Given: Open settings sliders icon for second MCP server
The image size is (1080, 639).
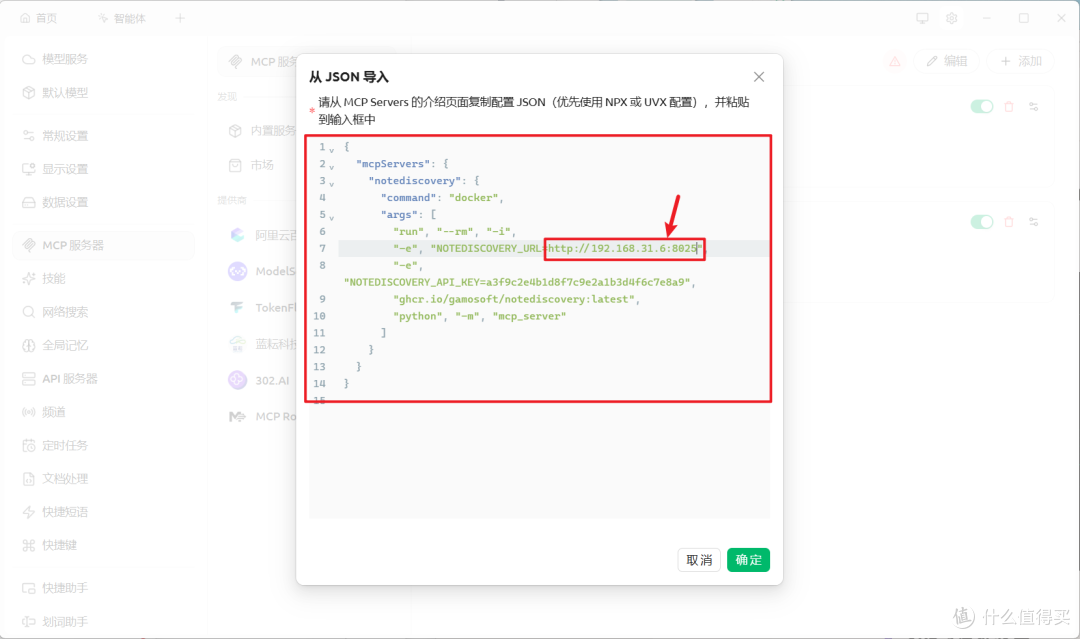Looking at the screenshot, I should [1034, 222].
